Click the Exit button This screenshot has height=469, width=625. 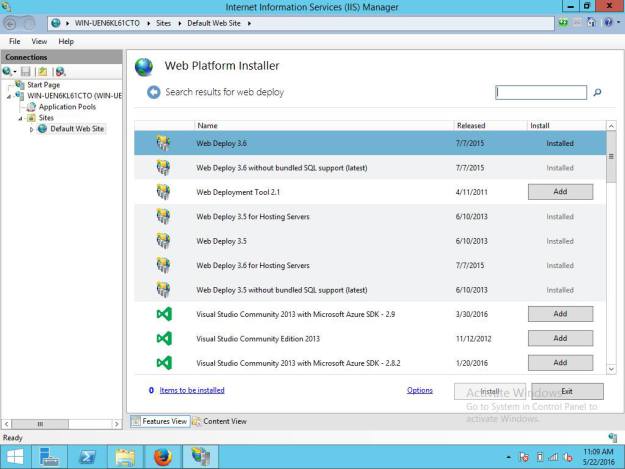567,391
